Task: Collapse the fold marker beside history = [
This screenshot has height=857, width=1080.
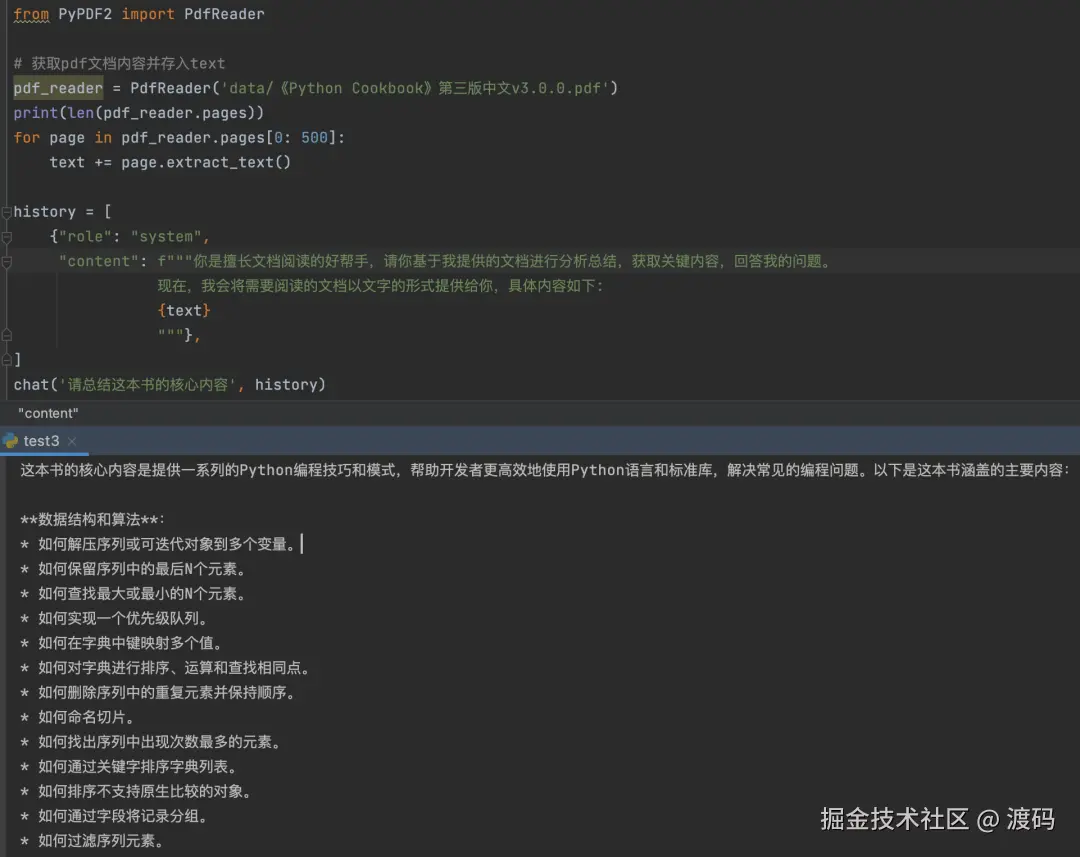Action: [x=6, y=212]
